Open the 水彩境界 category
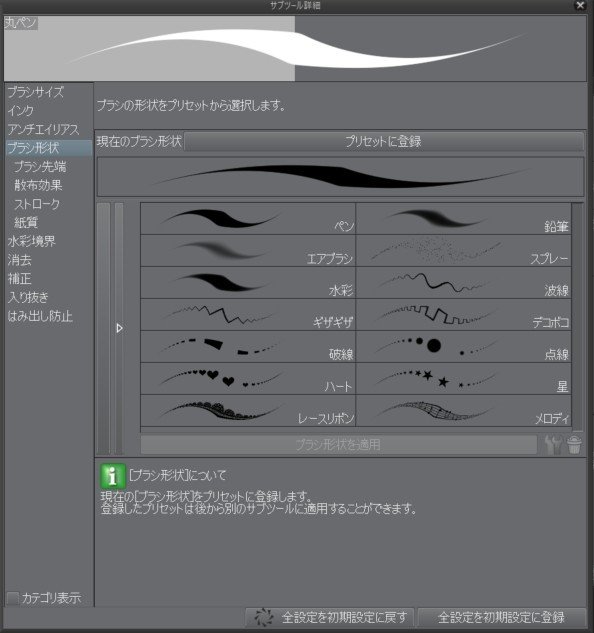This screenshot has width=594, height=633. click(49, 241)
